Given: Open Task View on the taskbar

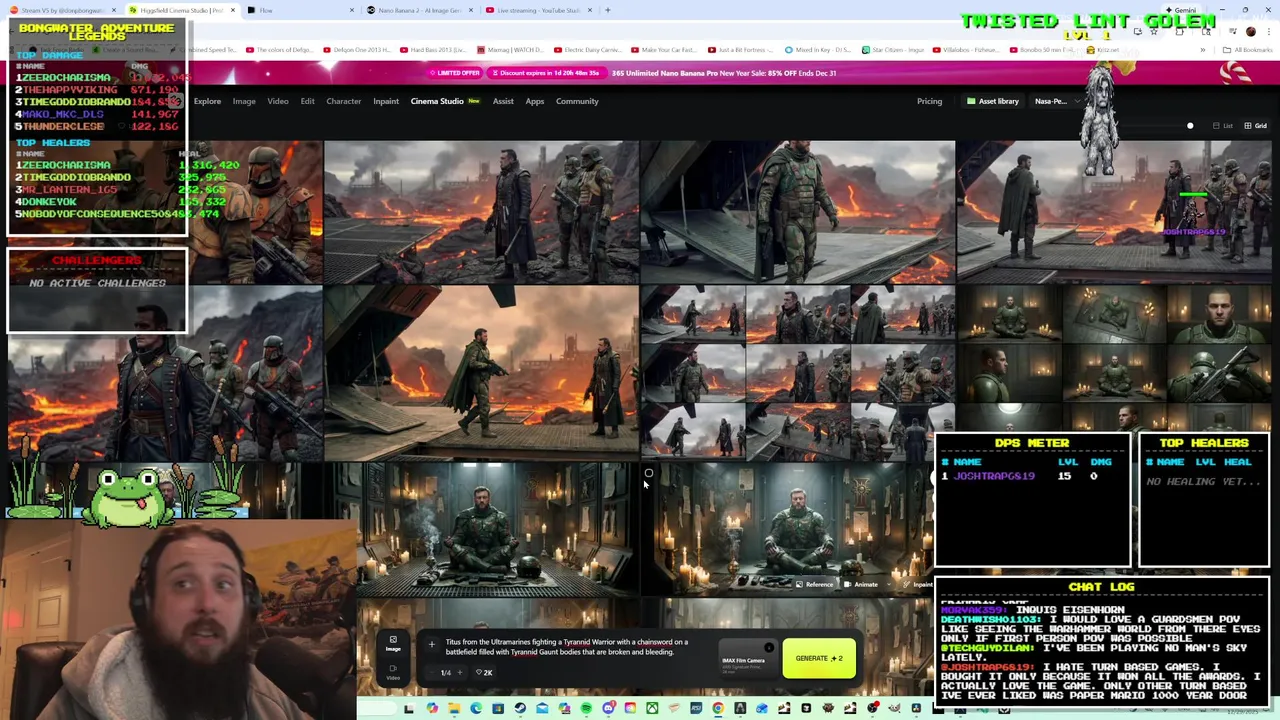Looking at the screenshot, I should (x=408, y=709).
